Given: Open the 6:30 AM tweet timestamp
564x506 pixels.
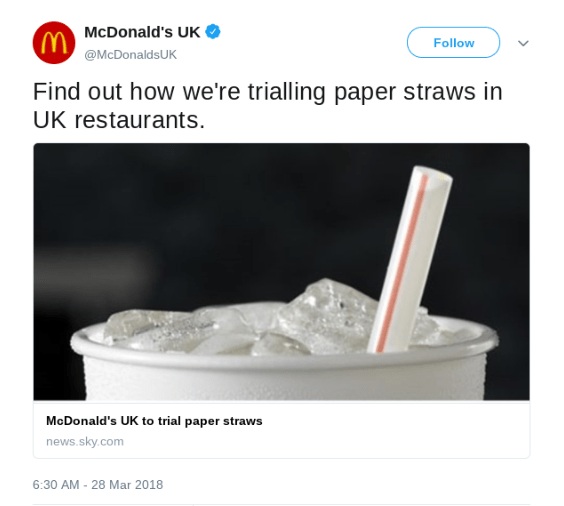Looking at the screenshot, I should point(56,484).
